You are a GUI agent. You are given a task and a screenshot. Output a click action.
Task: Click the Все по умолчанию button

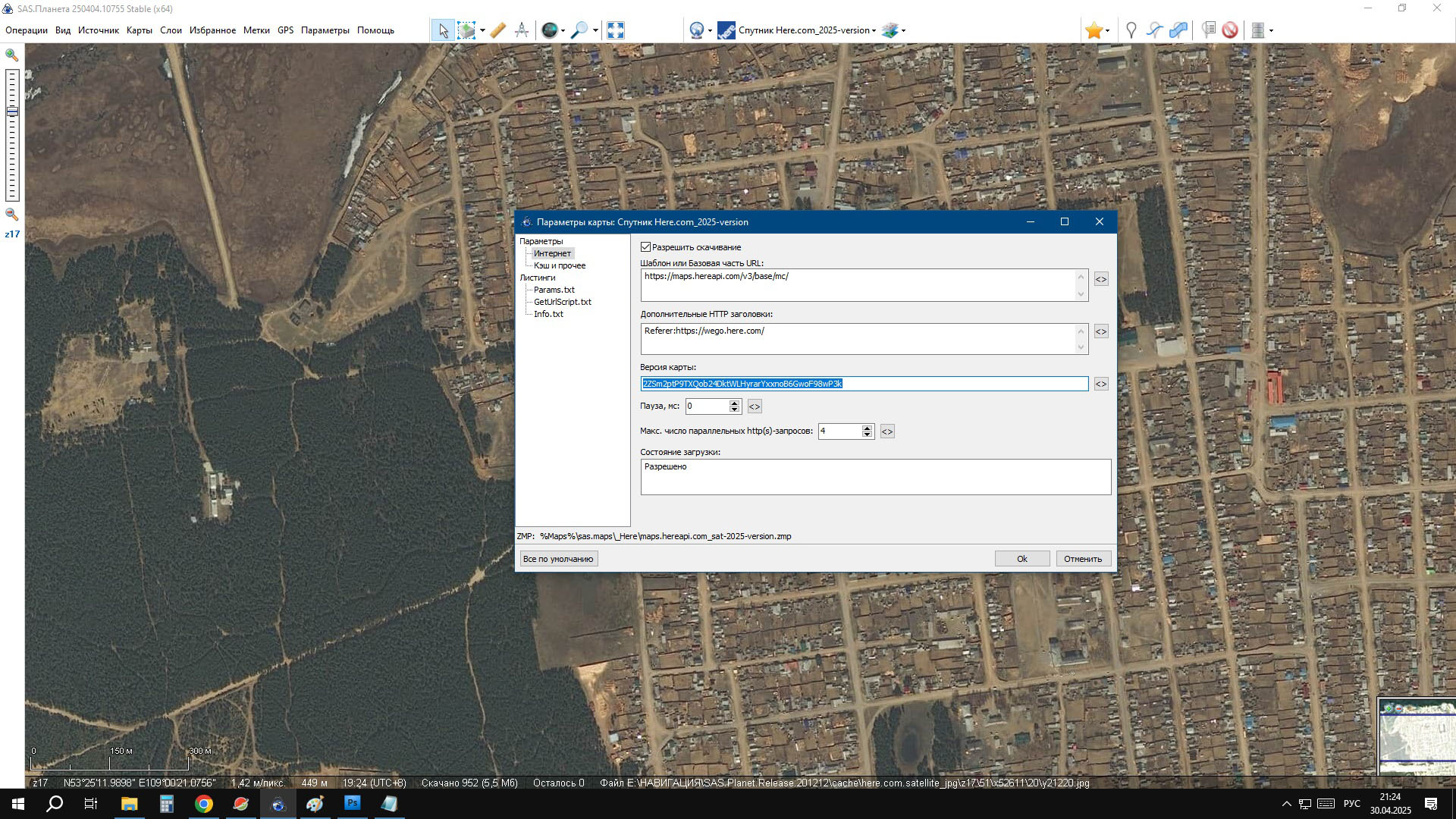(558, 559)
